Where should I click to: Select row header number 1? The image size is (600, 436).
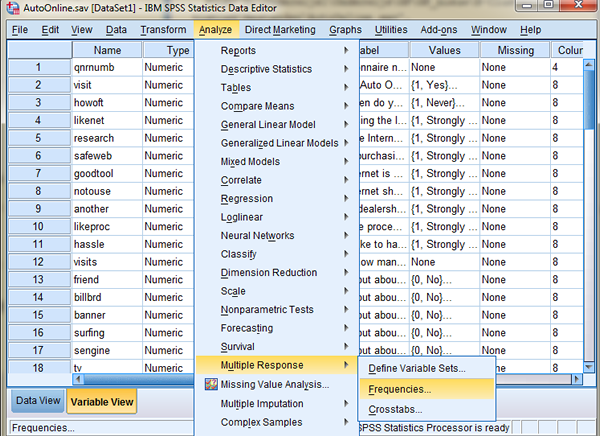pos(39,67)
